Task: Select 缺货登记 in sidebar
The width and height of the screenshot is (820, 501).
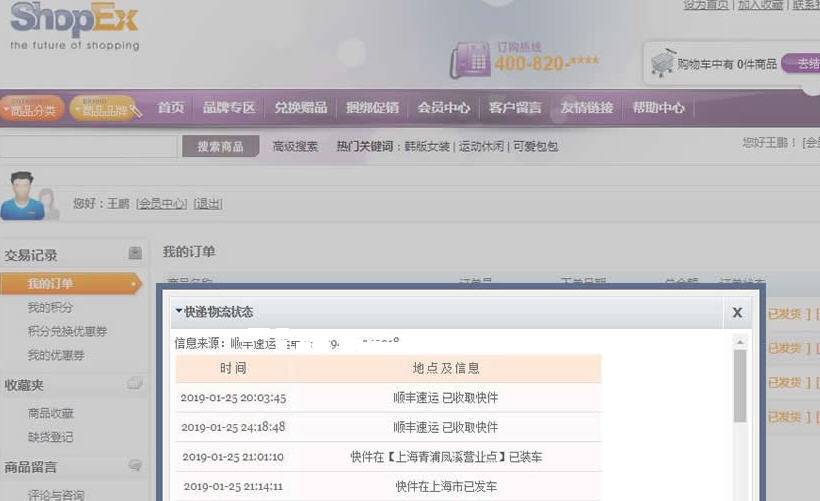Action: [x=50, y=437]
